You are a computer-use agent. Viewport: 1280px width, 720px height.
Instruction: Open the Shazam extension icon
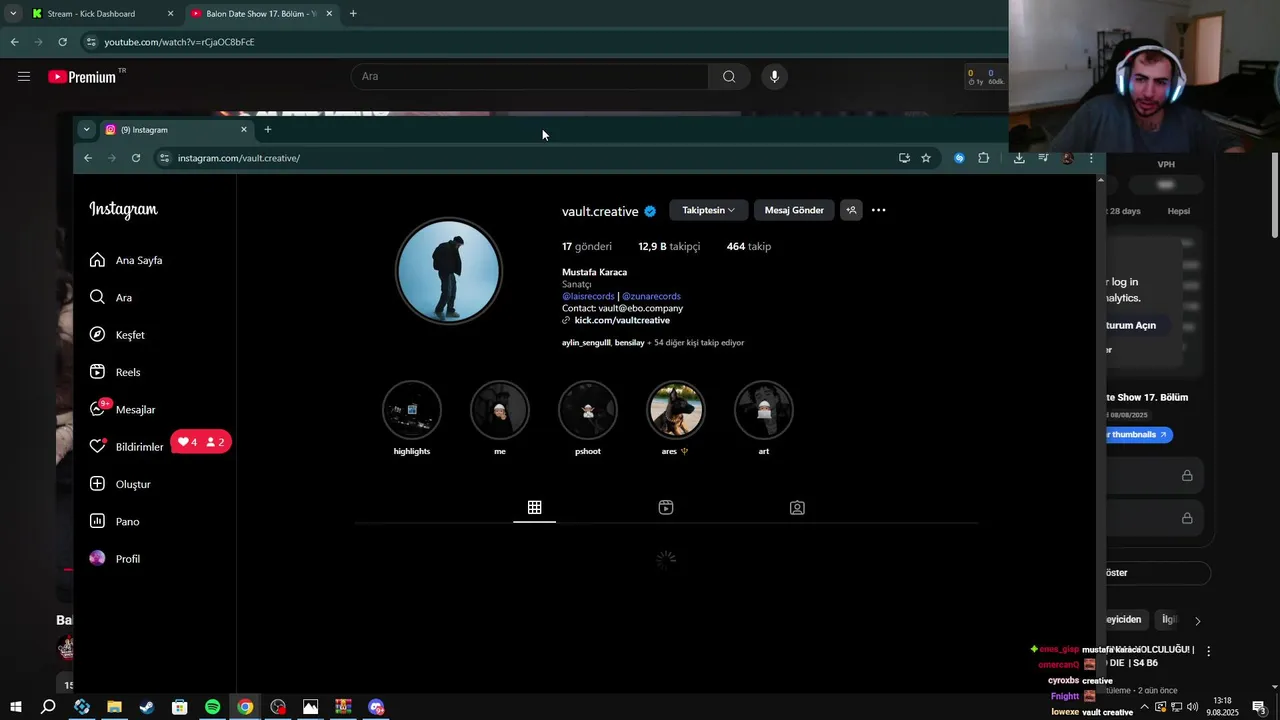(959, 158)
